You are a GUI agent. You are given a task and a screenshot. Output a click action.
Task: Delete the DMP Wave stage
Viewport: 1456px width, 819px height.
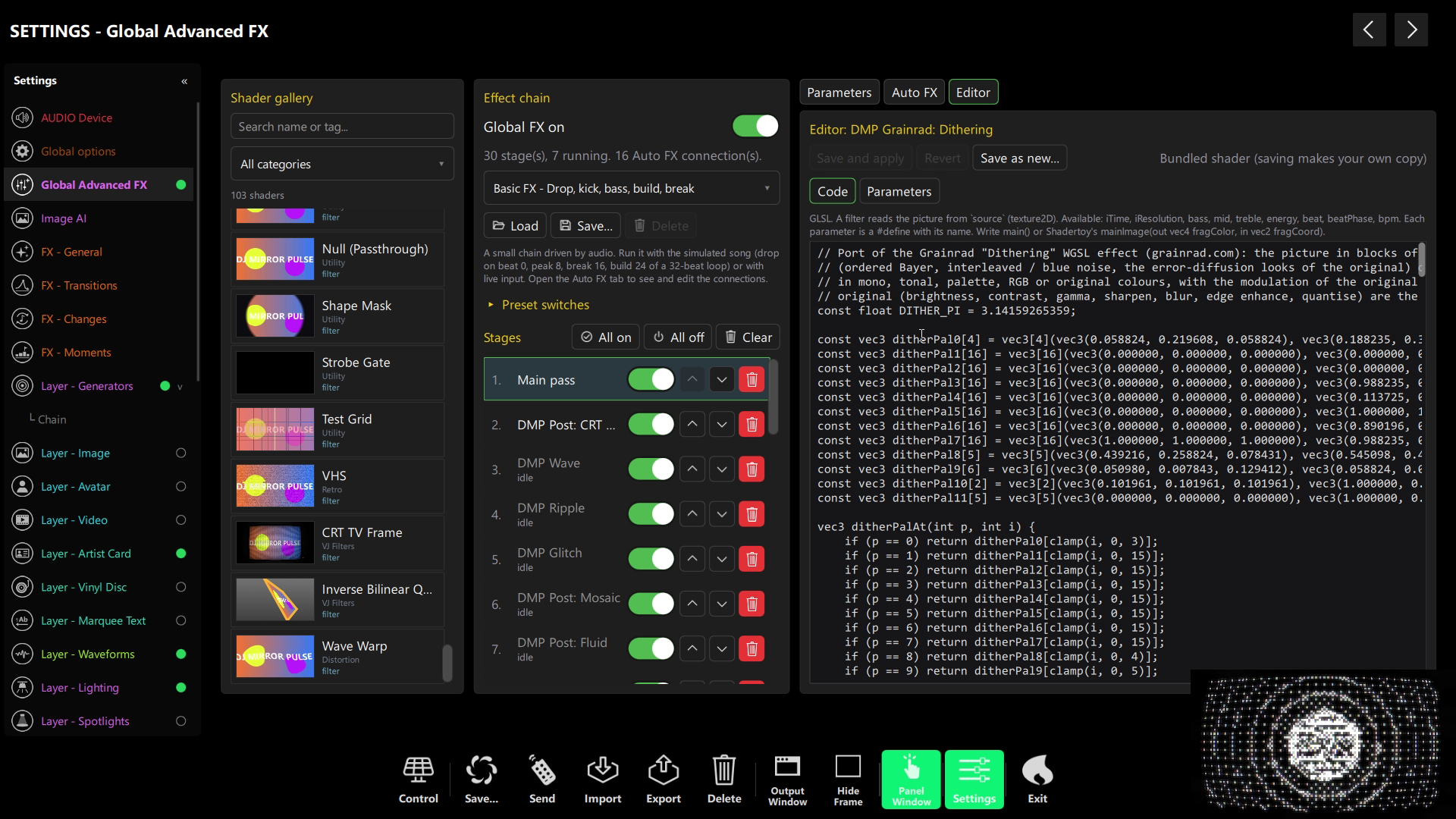(752, 469)
